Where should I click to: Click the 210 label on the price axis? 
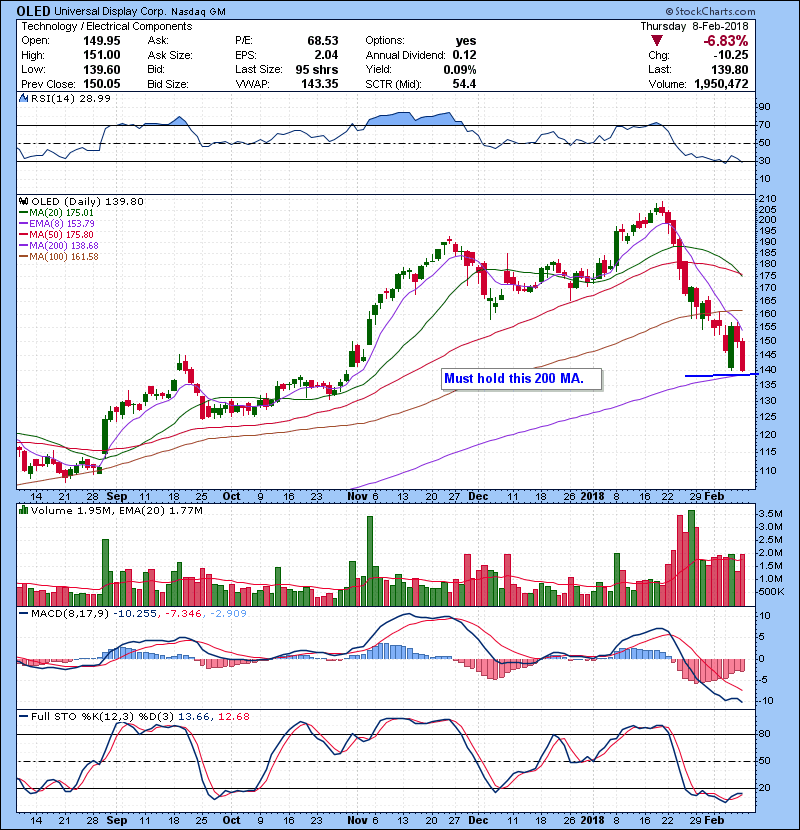point(767,199)
